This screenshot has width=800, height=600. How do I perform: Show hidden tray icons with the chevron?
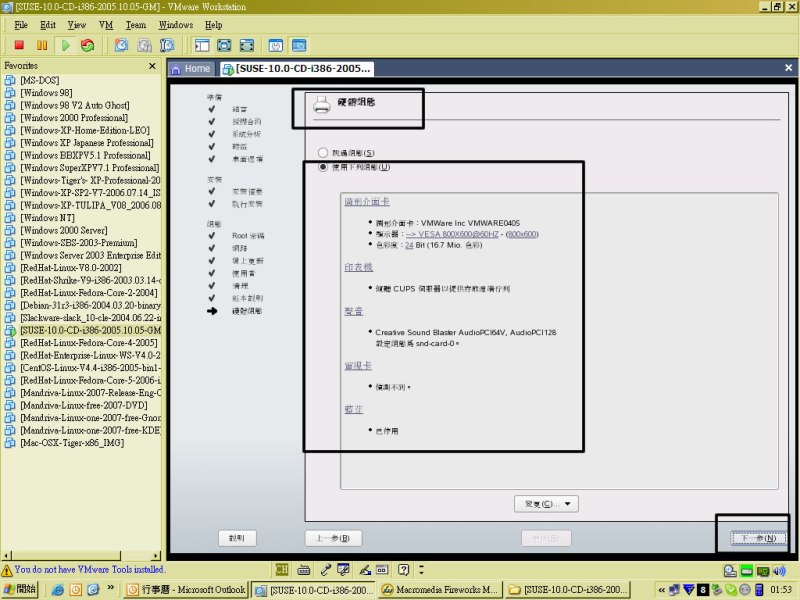coord(662,590)
